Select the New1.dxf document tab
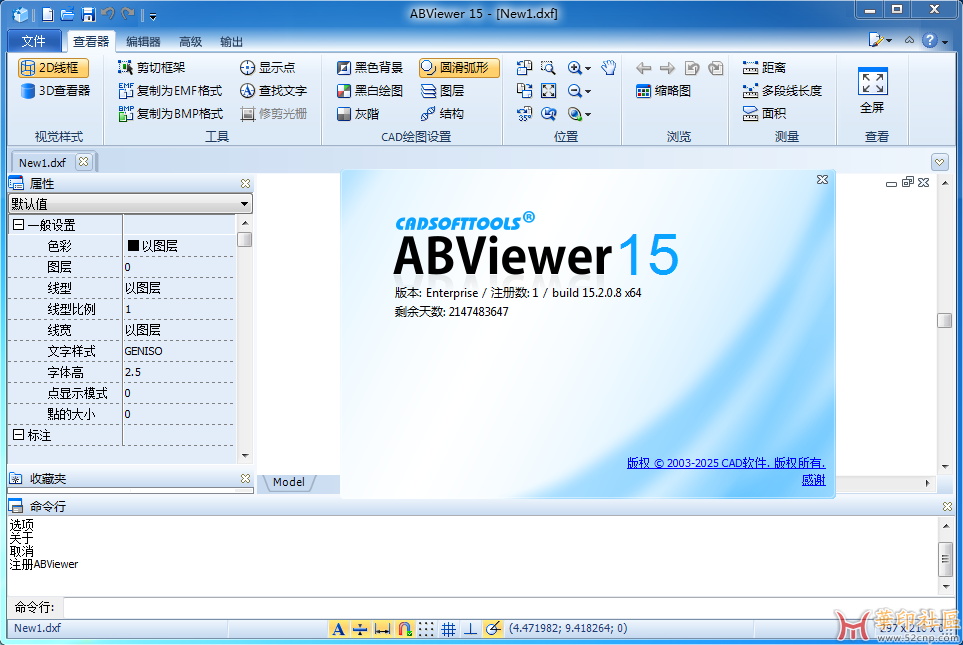The image size is (963, 645). coord(42,162)
